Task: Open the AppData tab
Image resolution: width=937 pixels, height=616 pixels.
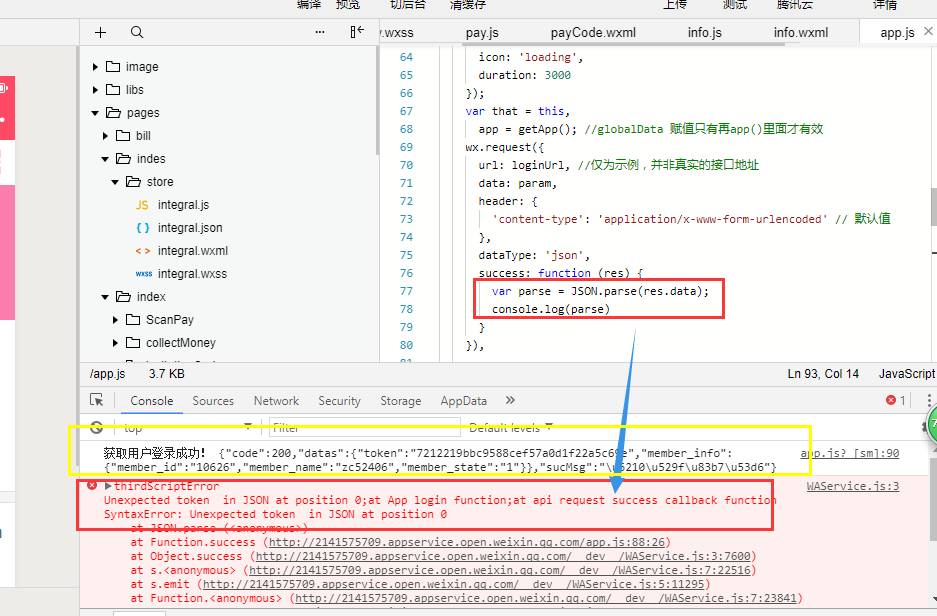Action: [x=463, y=400]
